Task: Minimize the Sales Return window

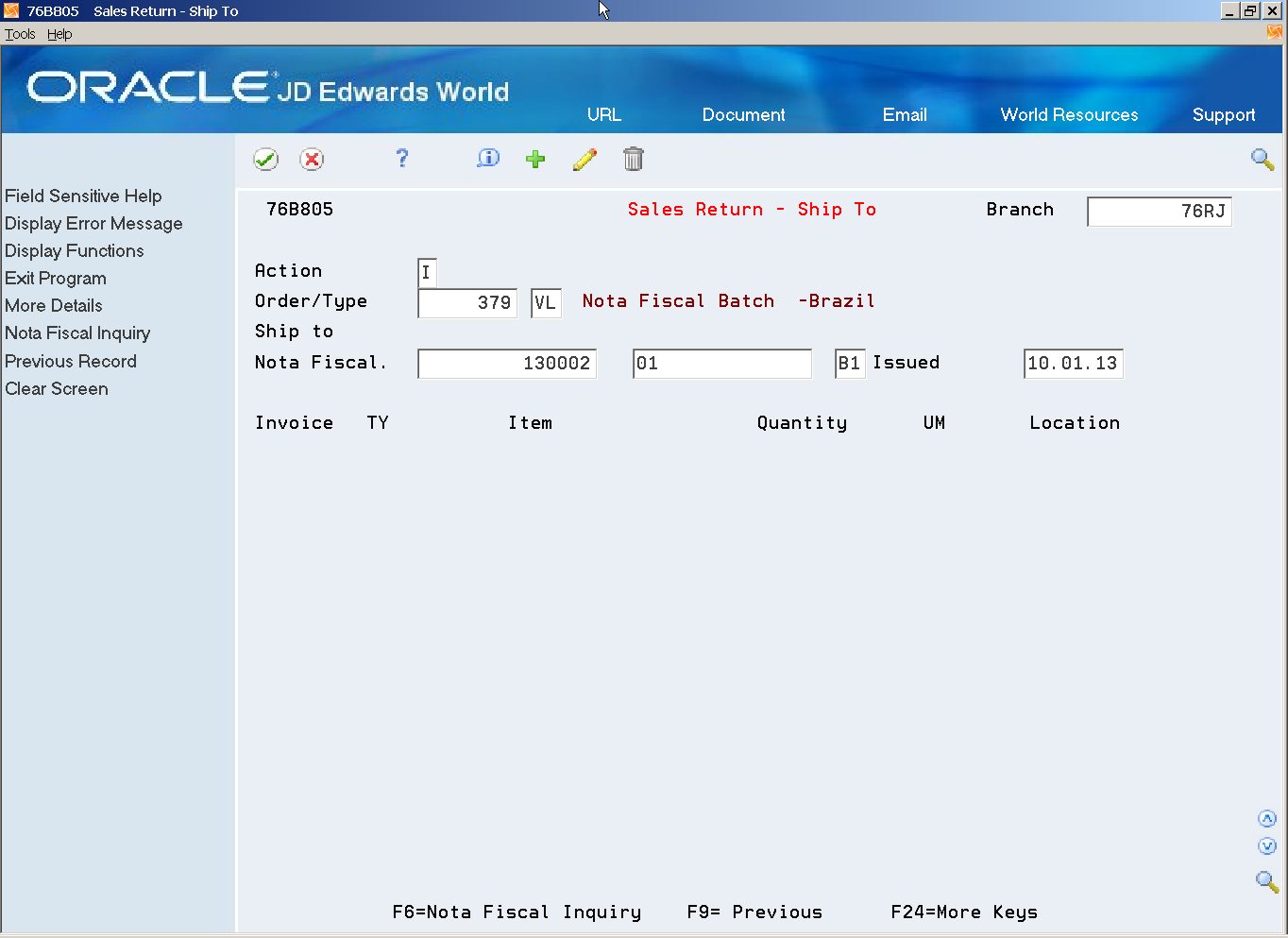Action: (x=1229, y=11)
